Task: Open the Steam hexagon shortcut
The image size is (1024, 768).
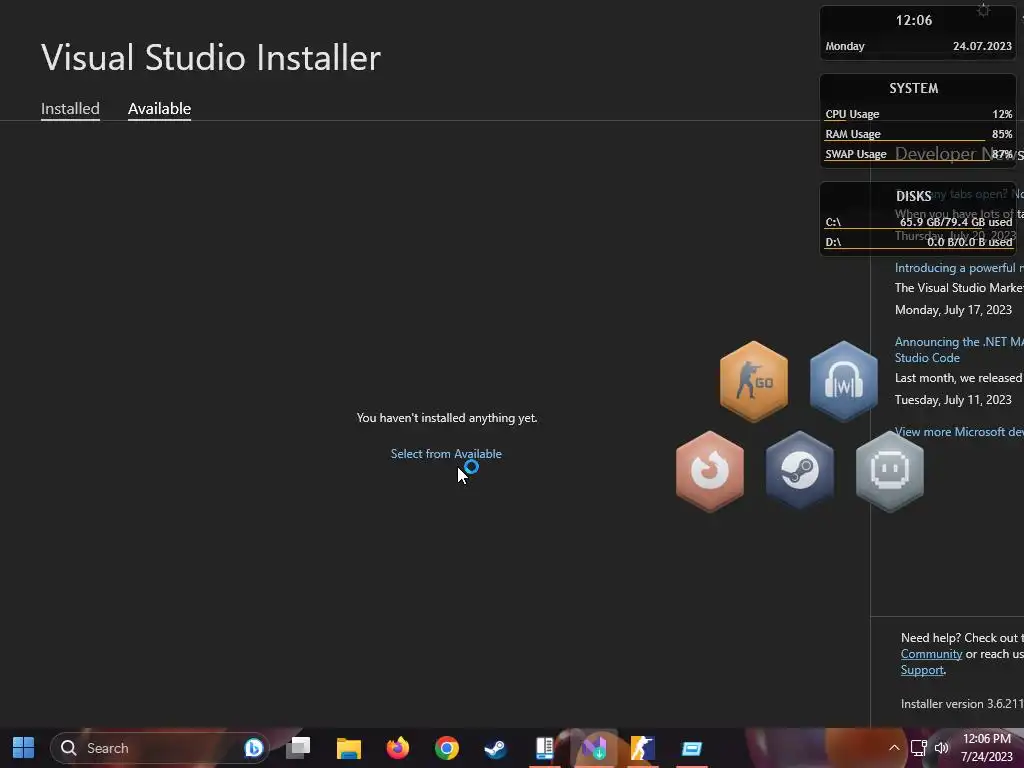Action: click(800, 471)
